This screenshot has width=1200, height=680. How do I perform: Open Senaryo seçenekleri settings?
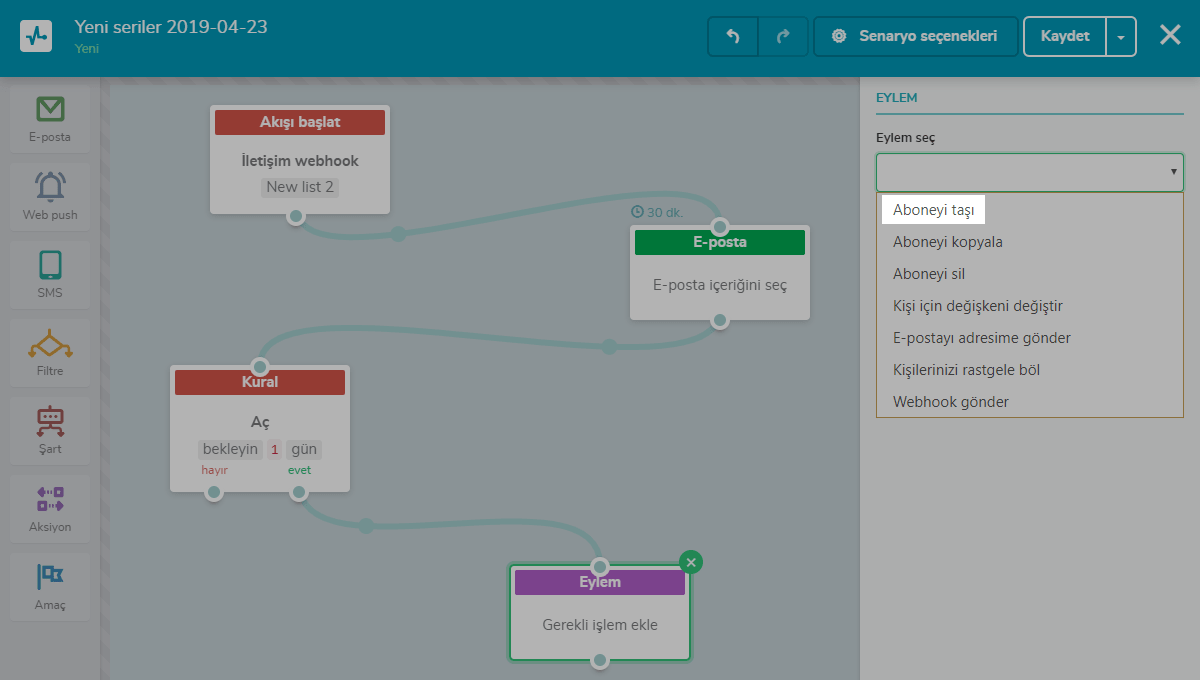click(x=916, y=36)
